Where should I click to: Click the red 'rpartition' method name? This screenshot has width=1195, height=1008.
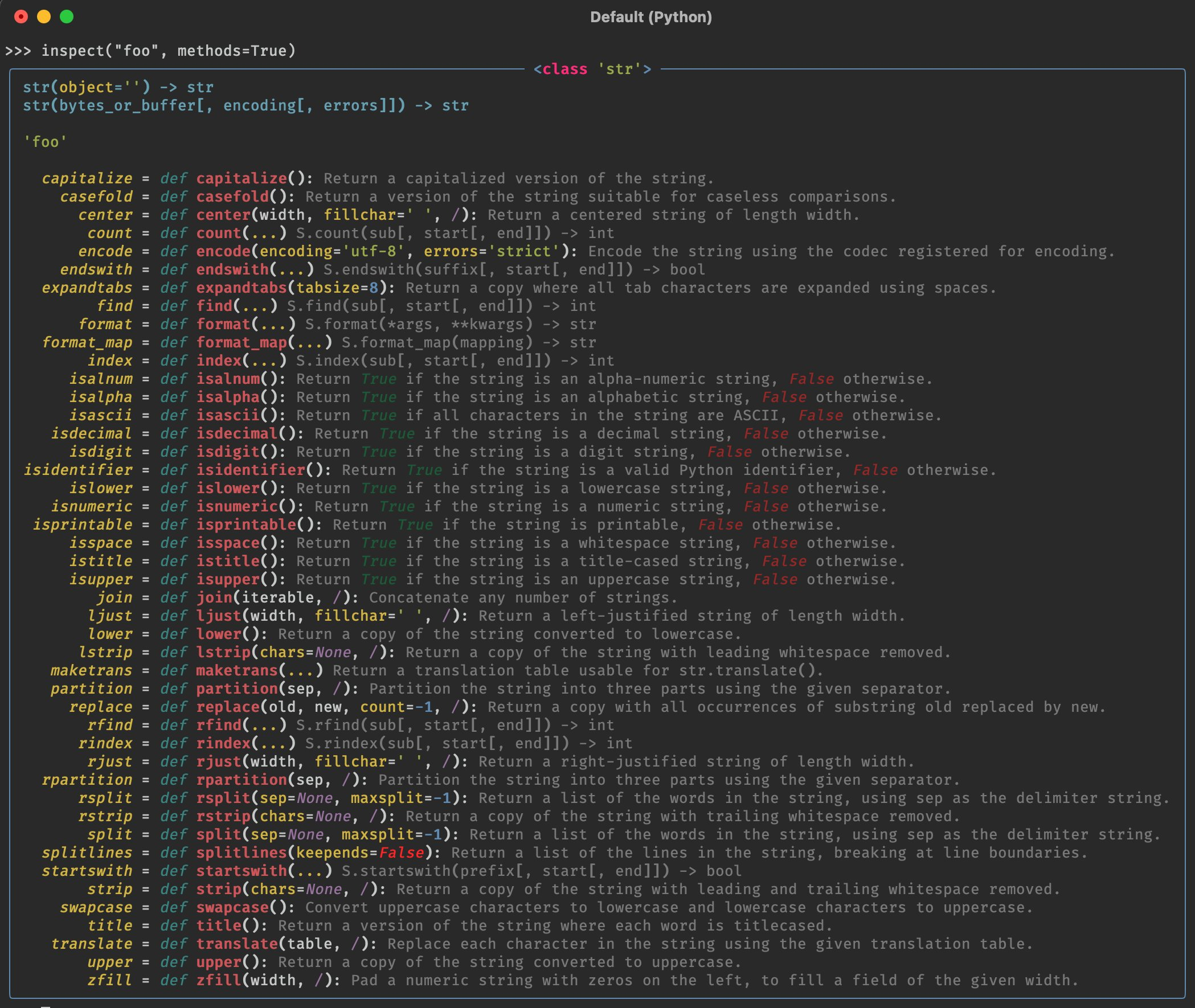pyautogui.click(x=242, y=780)
